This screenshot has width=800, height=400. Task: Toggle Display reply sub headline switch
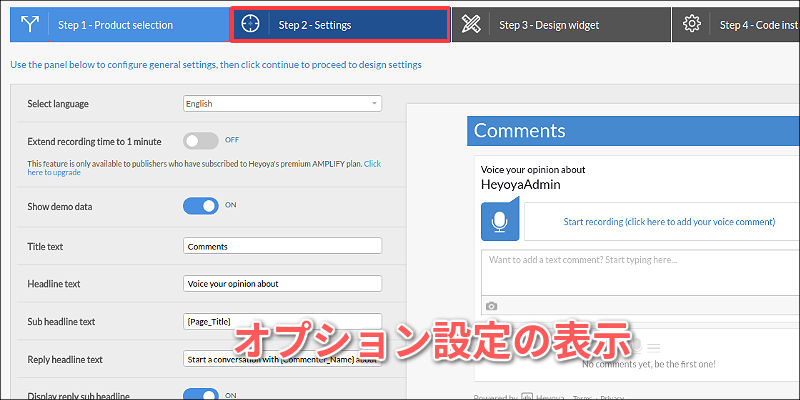(x=201, y=394)
